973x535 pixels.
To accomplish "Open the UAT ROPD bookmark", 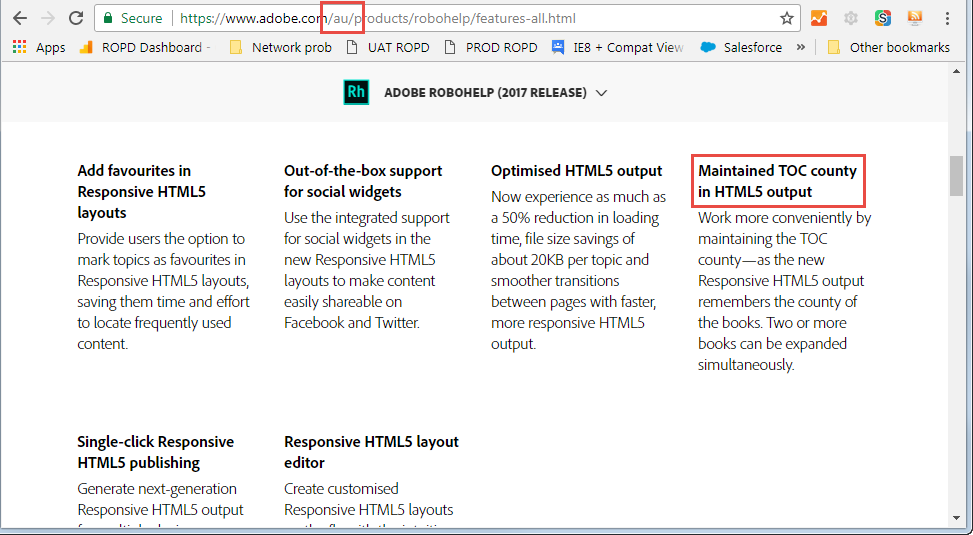I will tap(388, 47).
